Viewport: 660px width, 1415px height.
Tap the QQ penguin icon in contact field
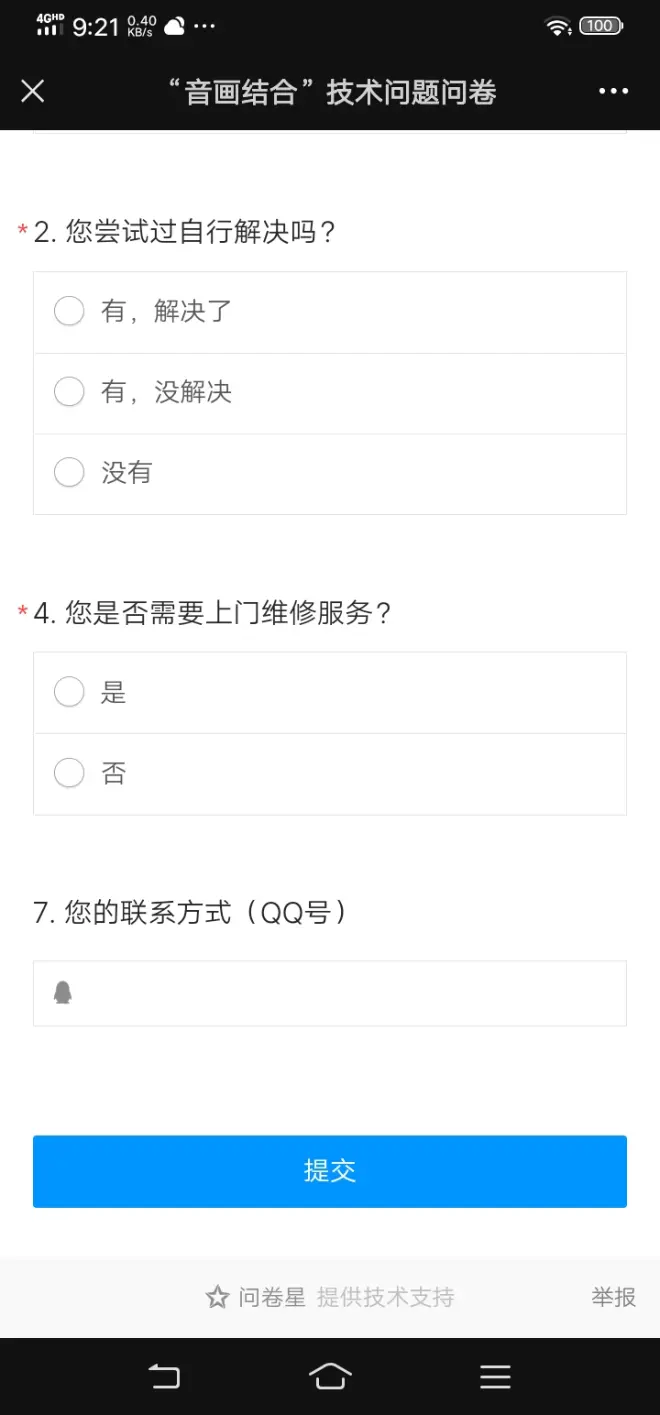pyautogui.click(x=63, y=993)
